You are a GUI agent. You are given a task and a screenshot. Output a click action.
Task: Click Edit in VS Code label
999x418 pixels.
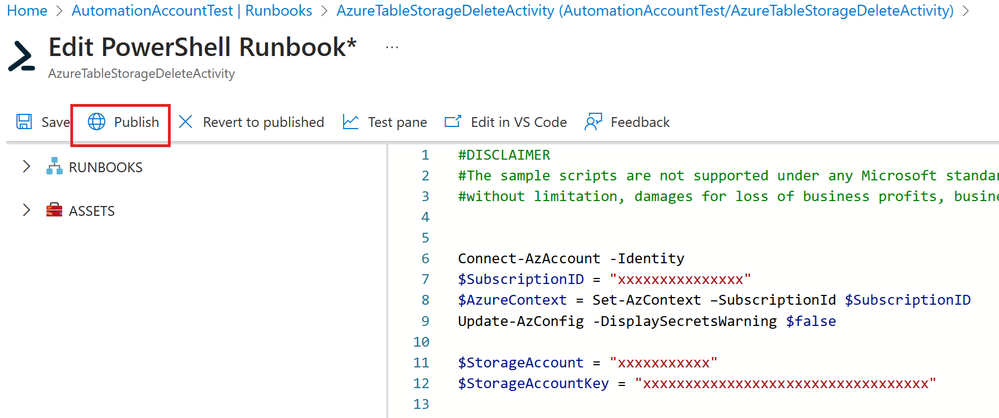(x=519, y=122)
